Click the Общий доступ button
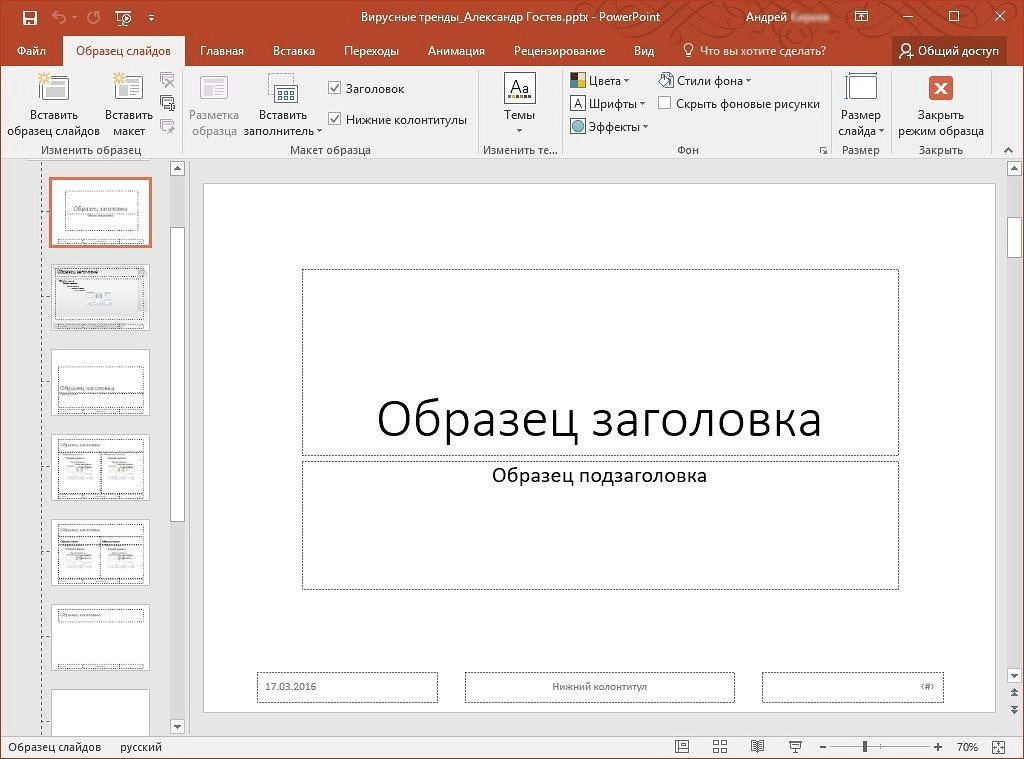The width and height of the screenshot is (1024, 759). 949,50
